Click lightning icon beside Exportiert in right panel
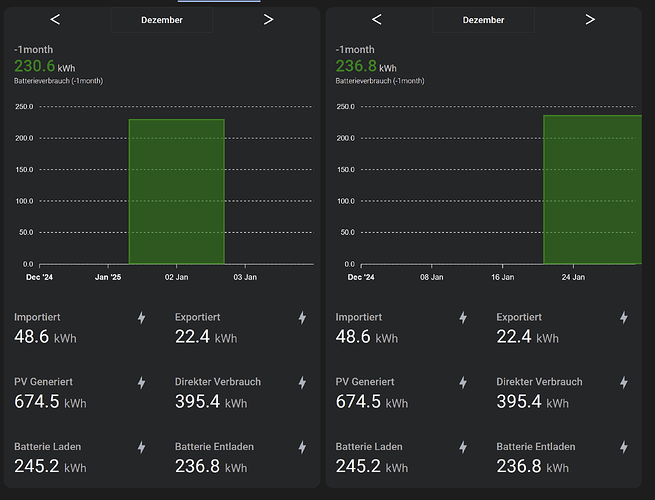 [x=624, y=318]
